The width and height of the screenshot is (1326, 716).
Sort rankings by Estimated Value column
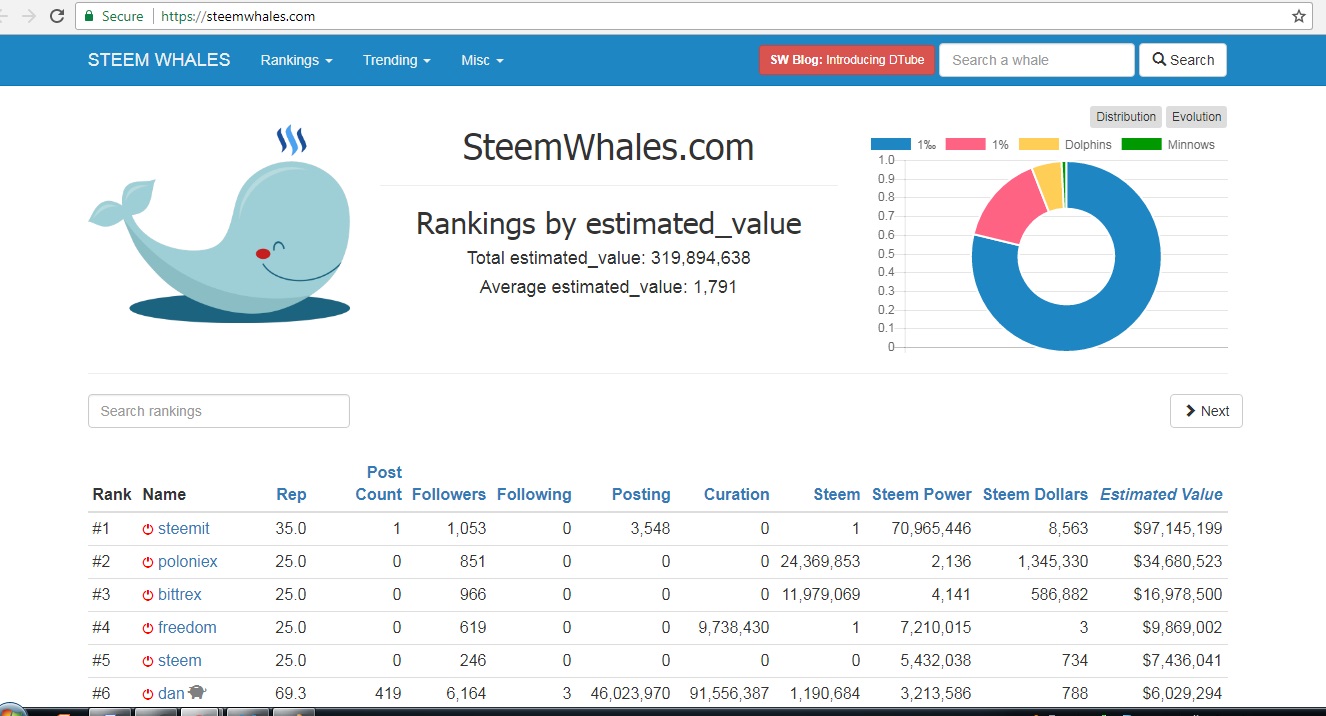coord(1161,494)
